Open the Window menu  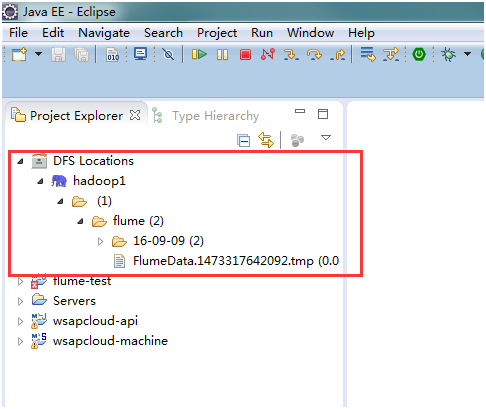[310, 33]
